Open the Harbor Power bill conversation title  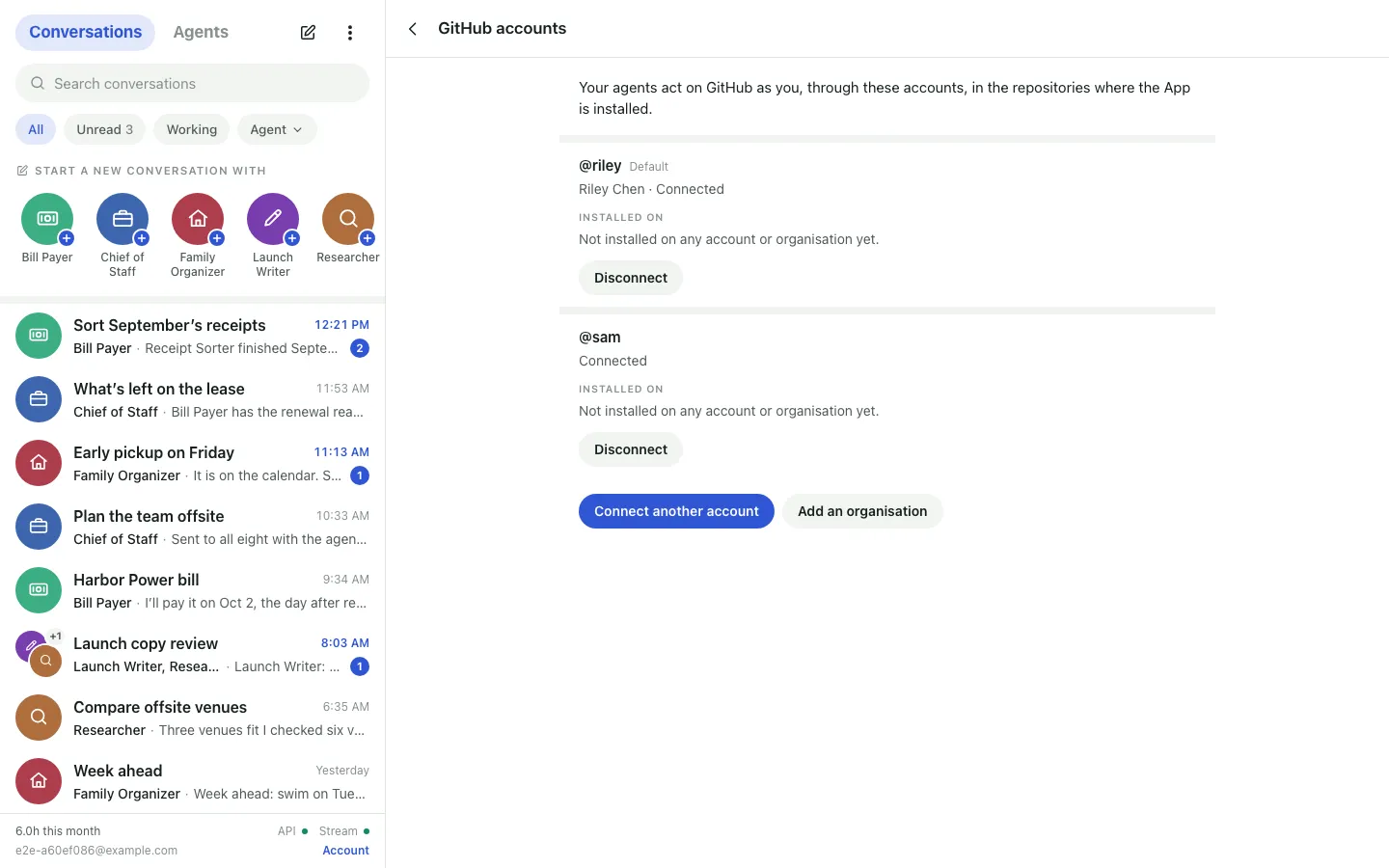click(136, 580)
